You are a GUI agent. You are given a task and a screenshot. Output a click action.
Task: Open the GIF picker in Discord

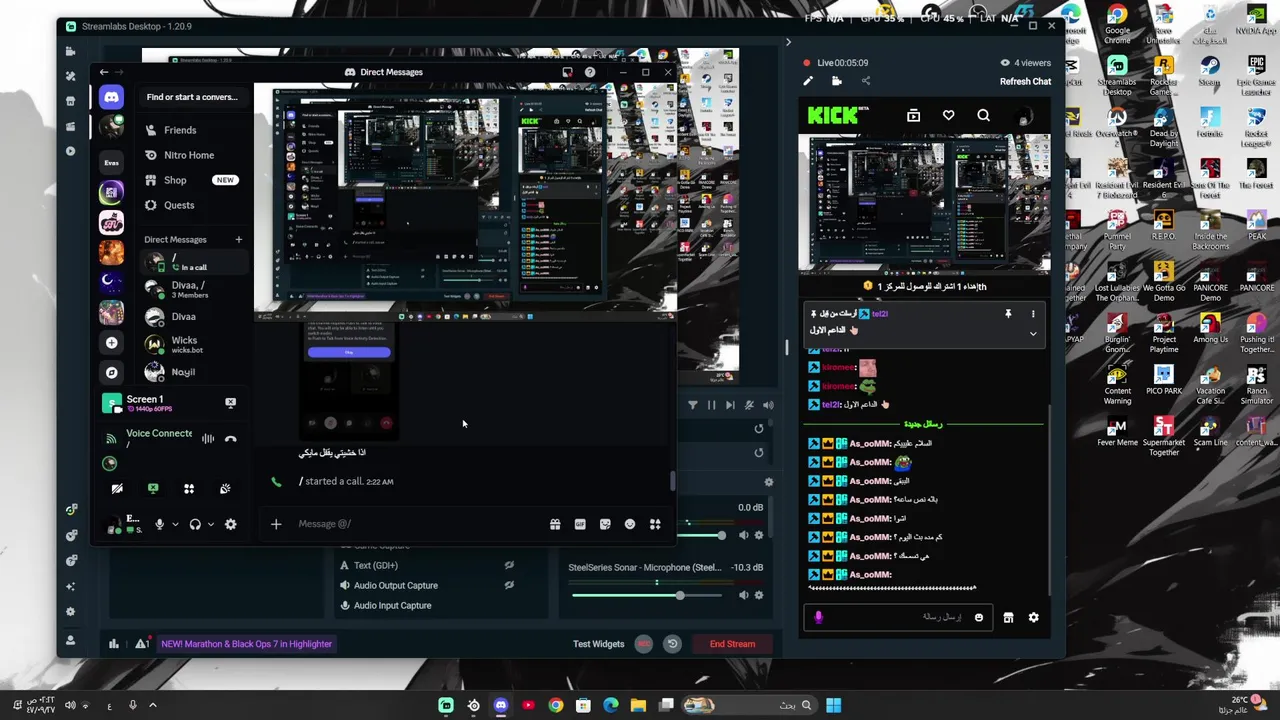click(x=580, y=524)
